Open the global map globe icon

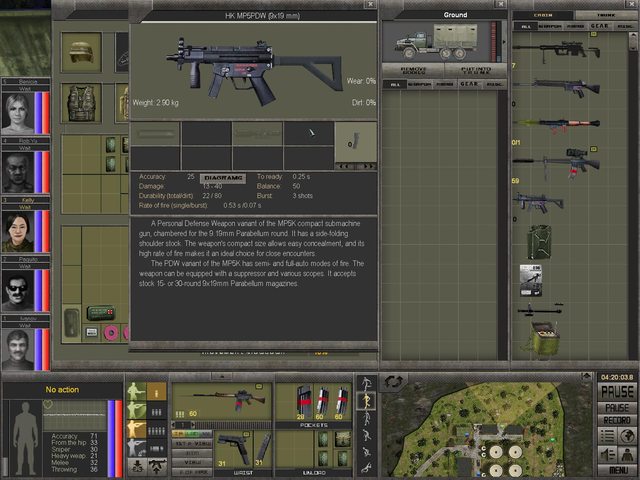(x=627, y=436)
